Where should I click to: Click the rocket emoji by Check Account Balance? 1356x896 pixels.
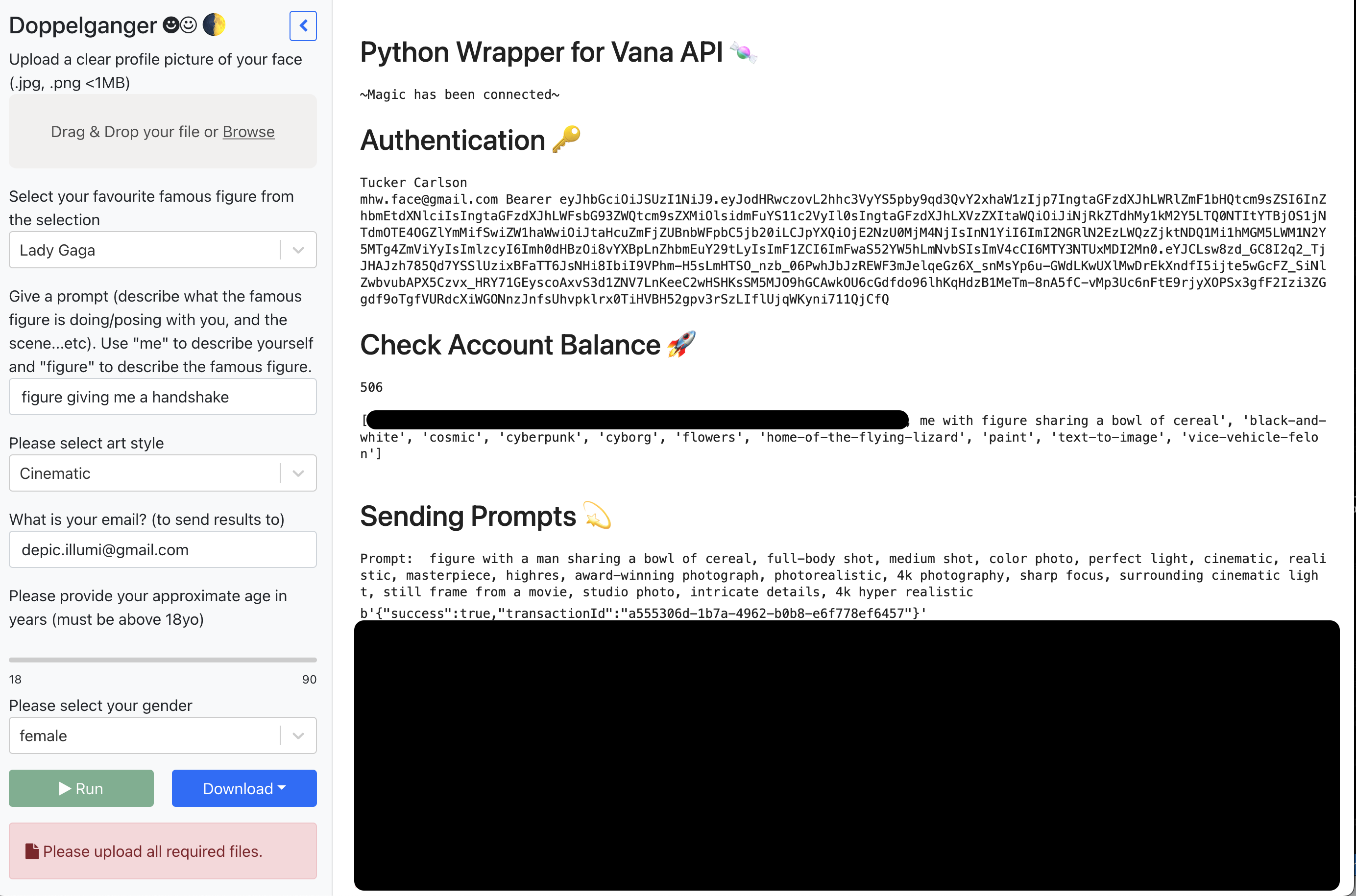[x=681, y=344]
